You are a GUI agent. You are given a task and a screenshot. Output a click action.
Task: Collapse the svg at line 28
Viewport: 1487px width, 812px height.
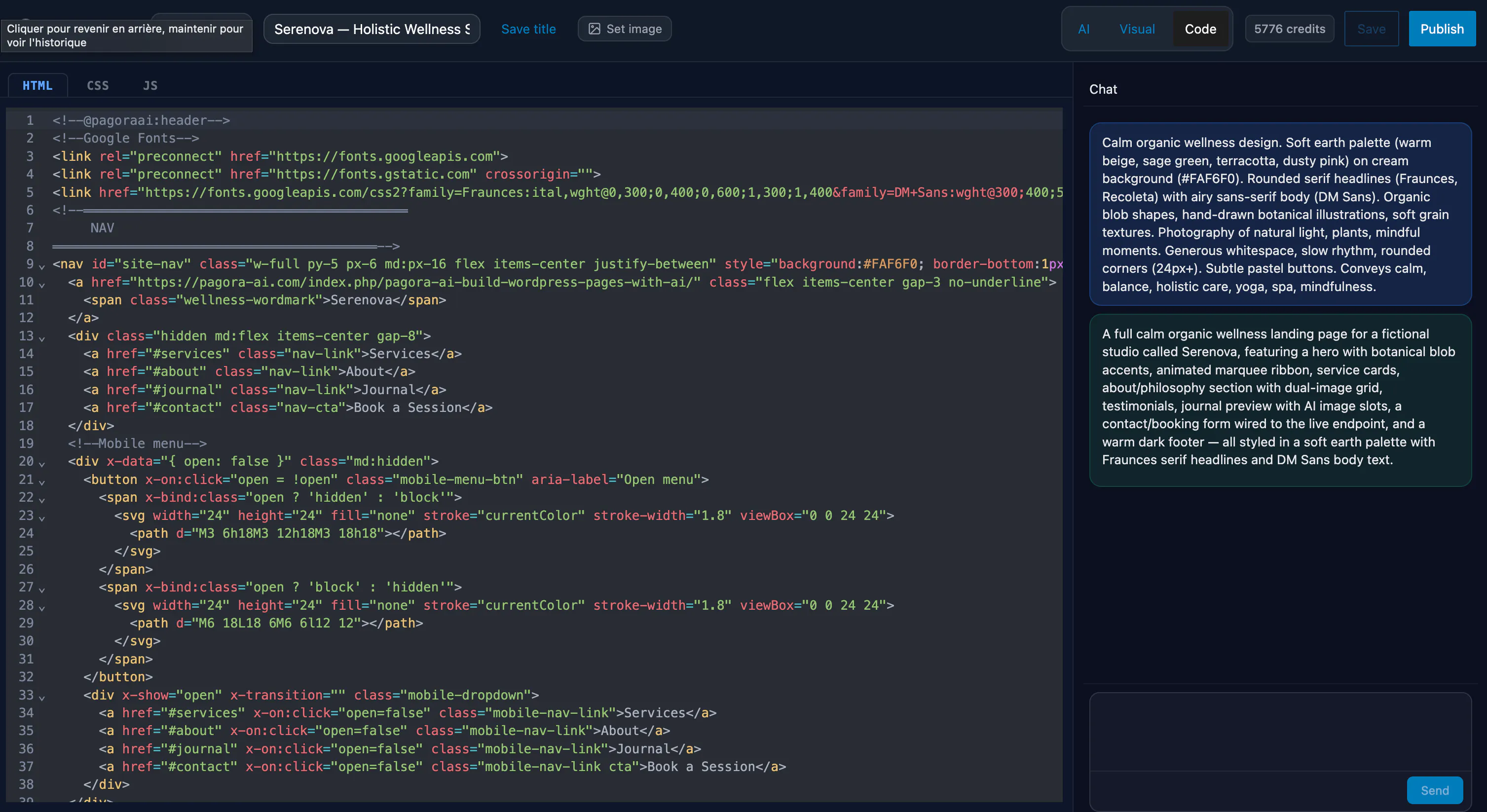(x=42, y=607)
